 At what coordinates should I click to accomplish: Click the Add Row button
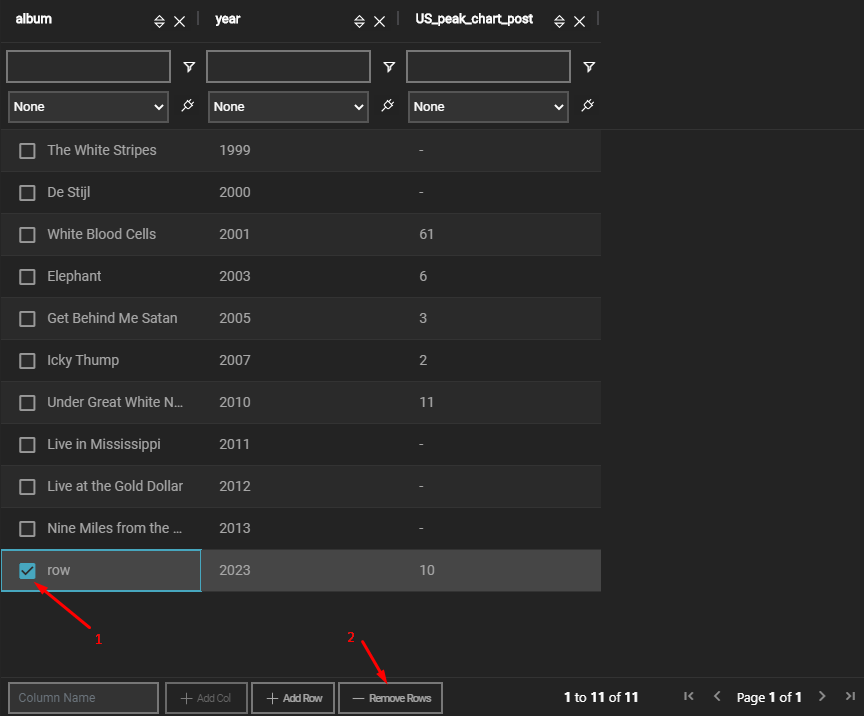[293, 698]
